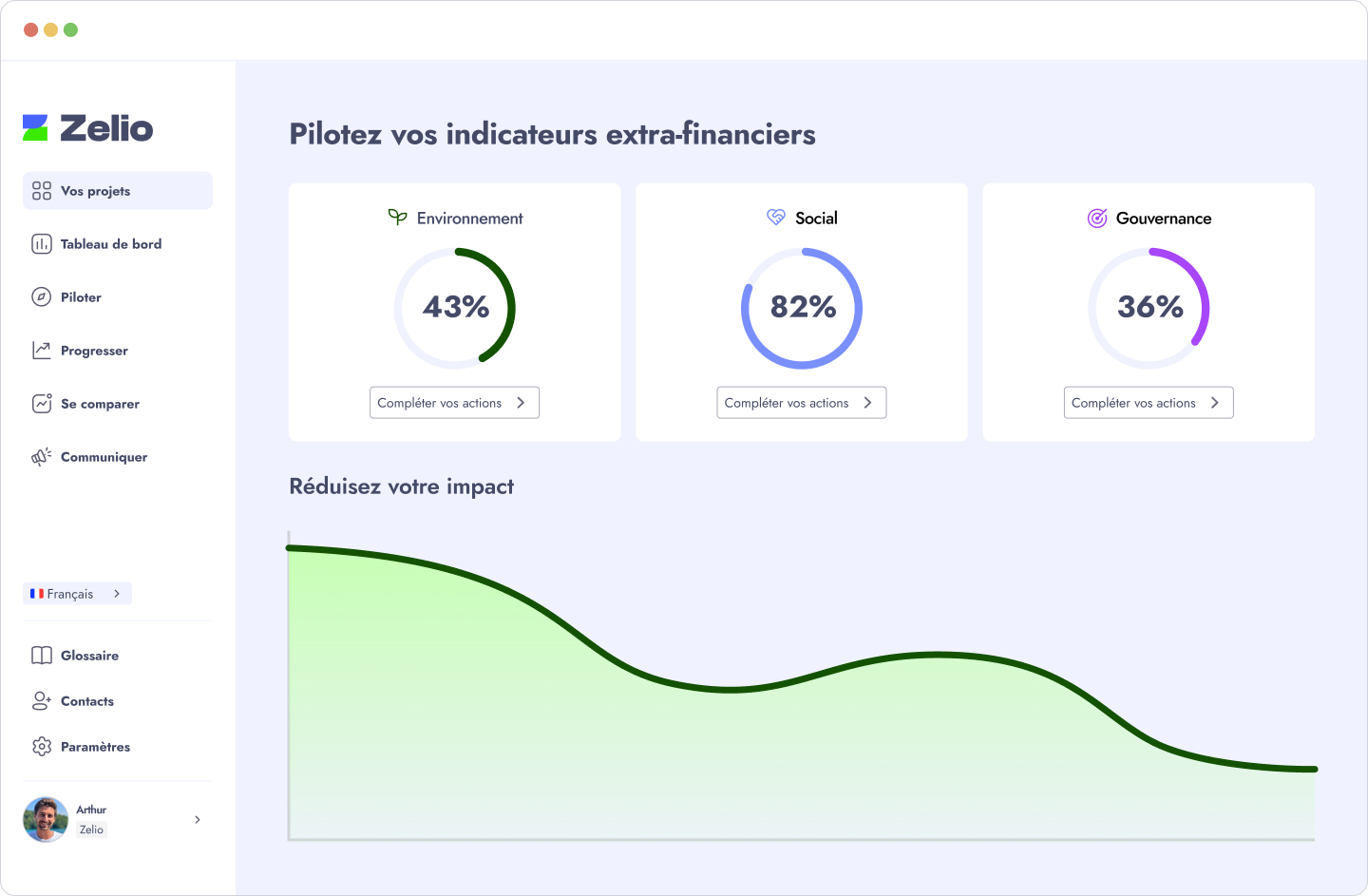The image size is (1368, 896).
Task: Click the Se comparer graph icon
Action: click(41, 404)
